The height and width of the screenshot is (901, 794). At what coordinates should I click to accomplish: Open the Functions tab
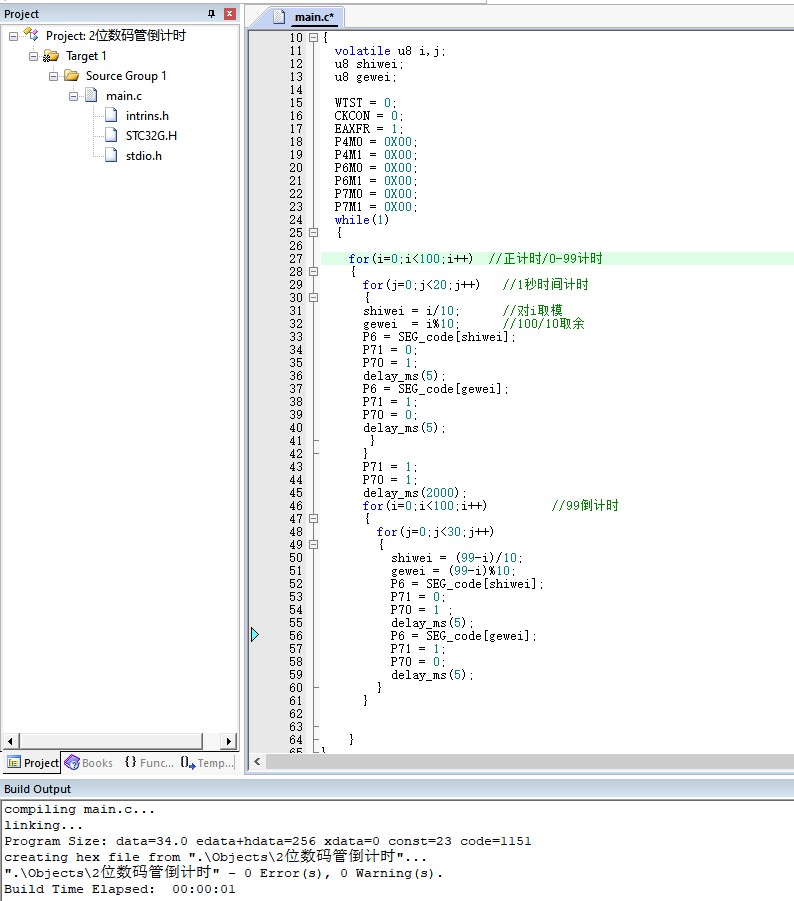pyautogui.click(x=149, y=763)
